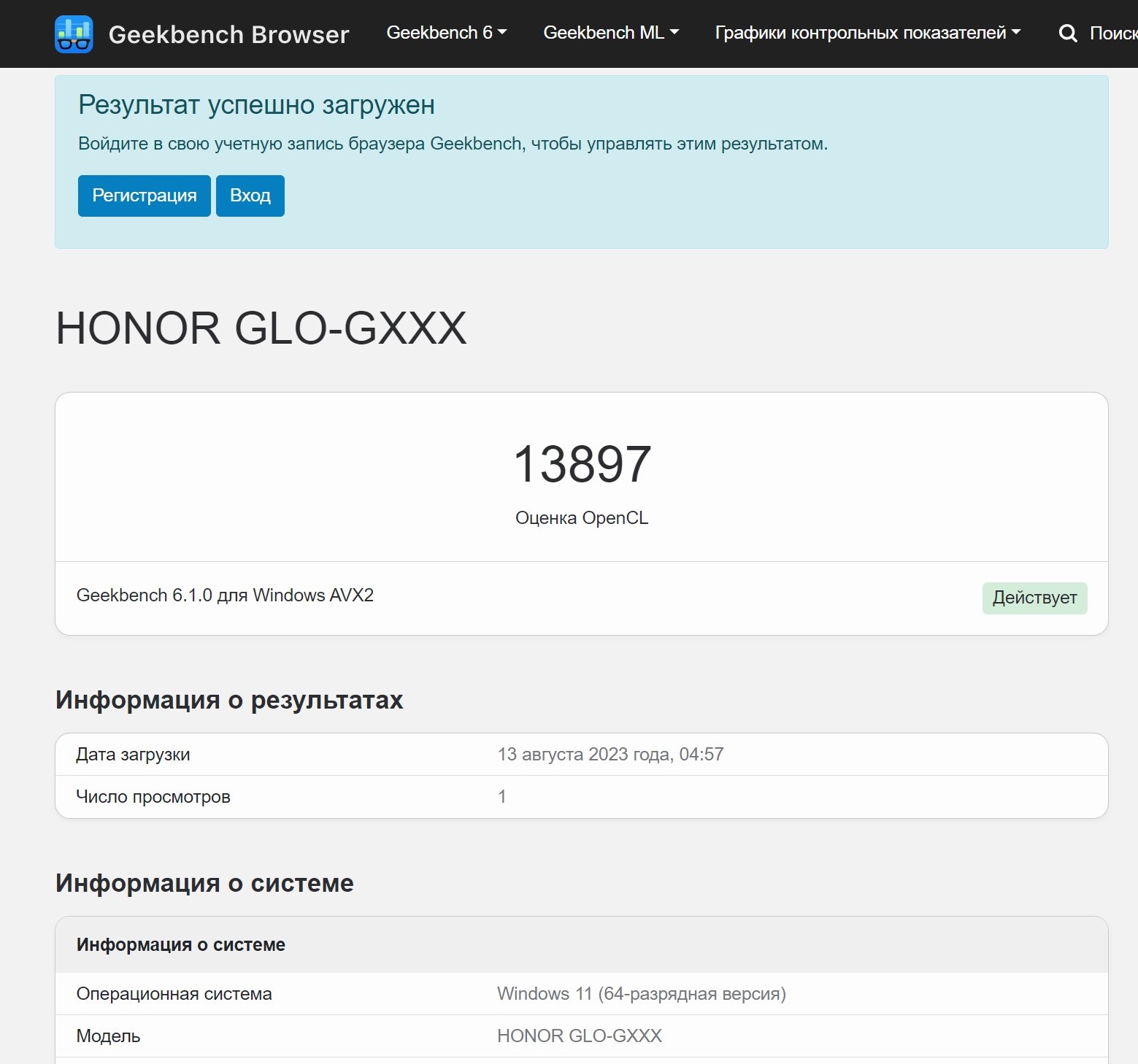
Task: Select the upload date 13 августа 2023 года
Action: (x=610, y=755)
